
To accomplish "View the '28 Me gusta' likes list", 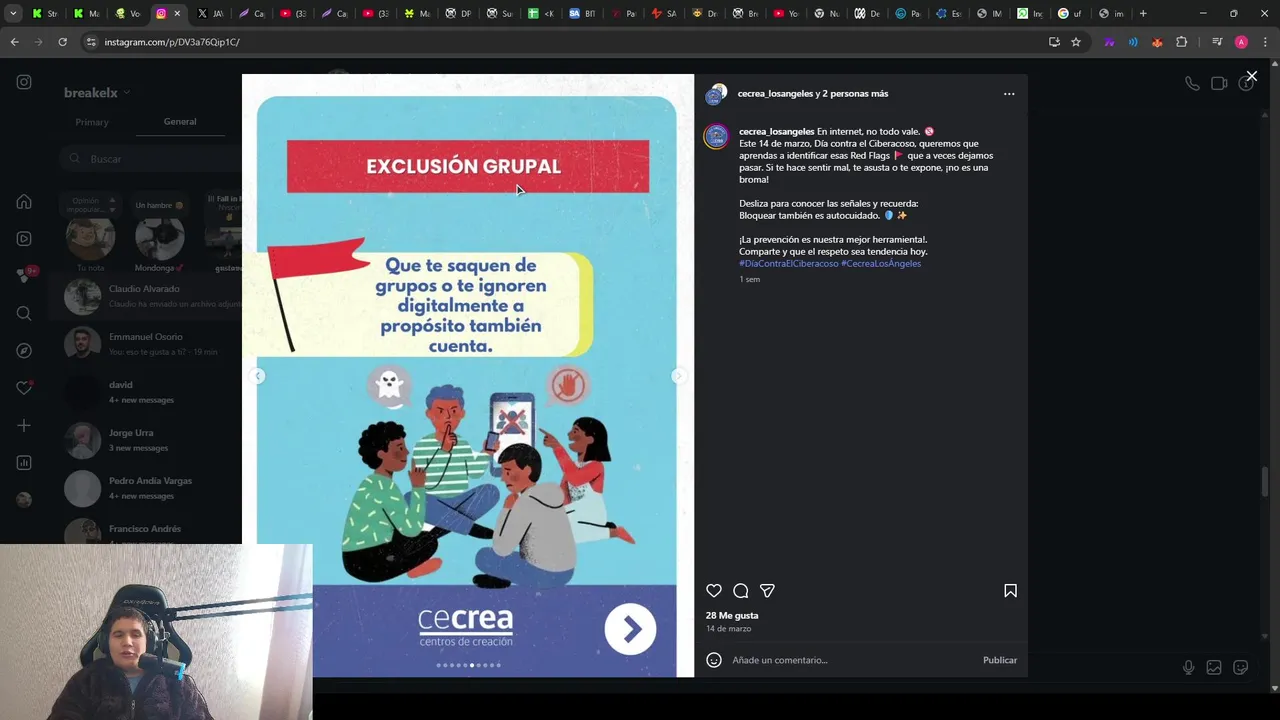I will pyautogui.click(x=732, y=616).
